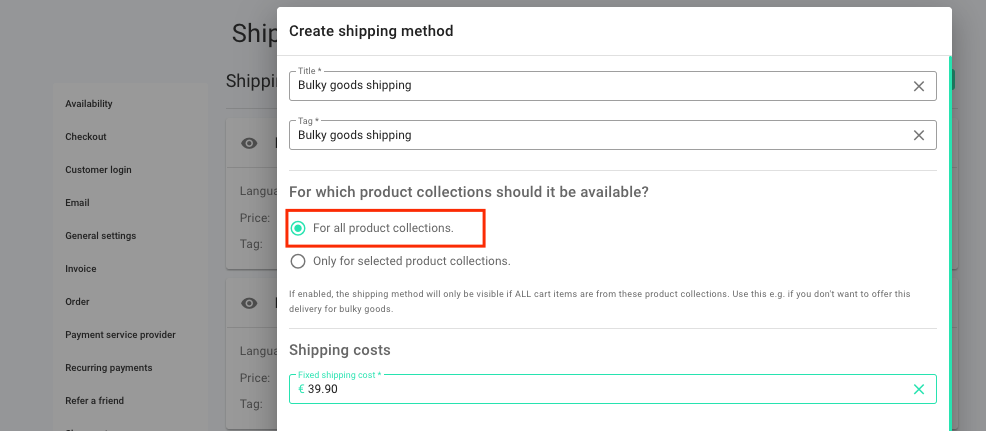Open Availability settings in sidebar
The image size is (986, 431).
click(89, 104)
